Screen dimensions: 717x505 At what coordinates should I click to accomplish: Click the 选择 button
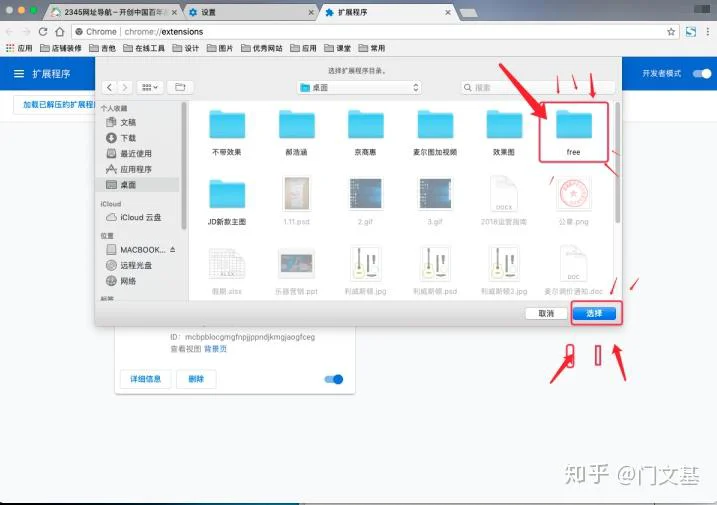tap(594, 313)
